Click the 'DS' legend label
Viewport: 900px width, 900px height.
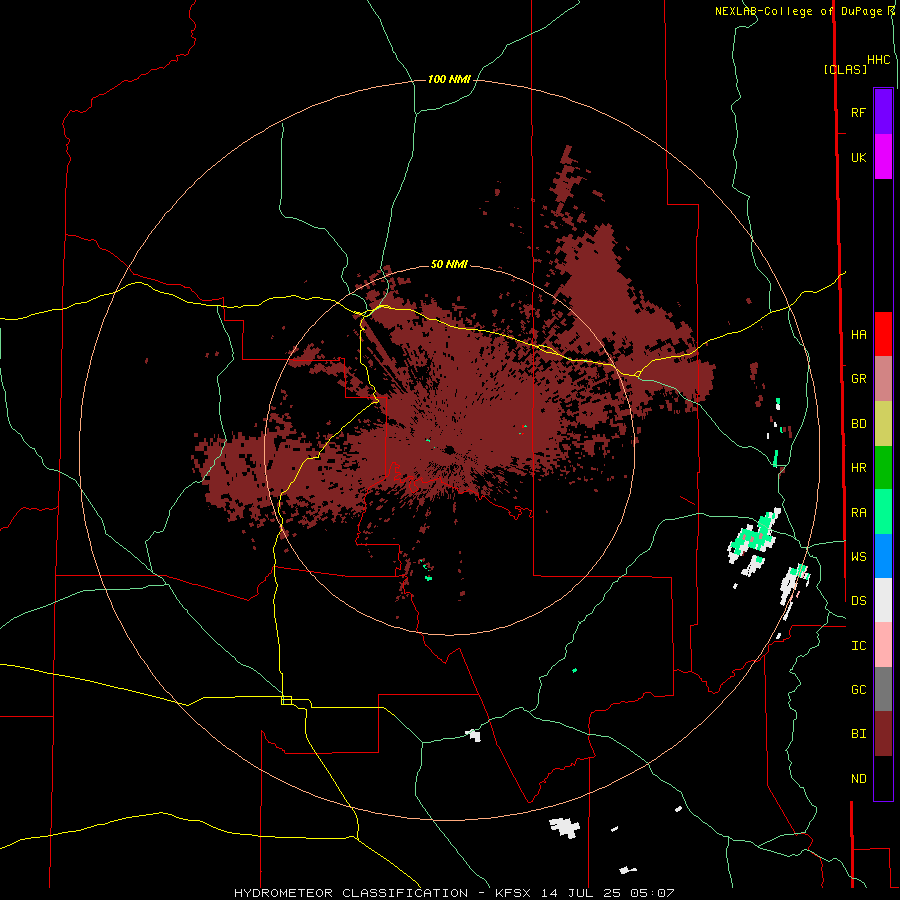(858, 601)
